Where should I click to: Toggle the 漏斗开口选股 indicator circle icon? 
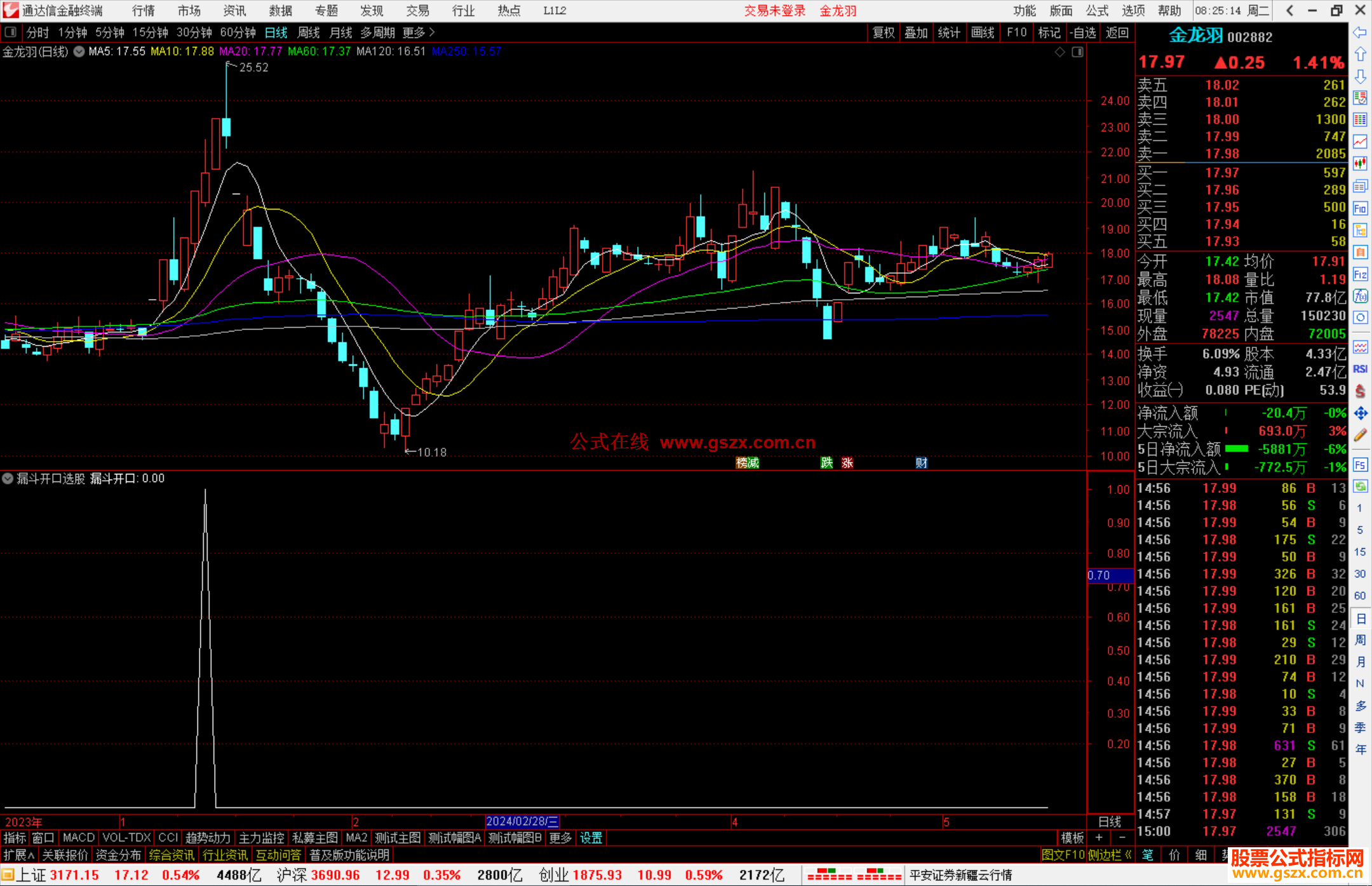coord(8,478)
